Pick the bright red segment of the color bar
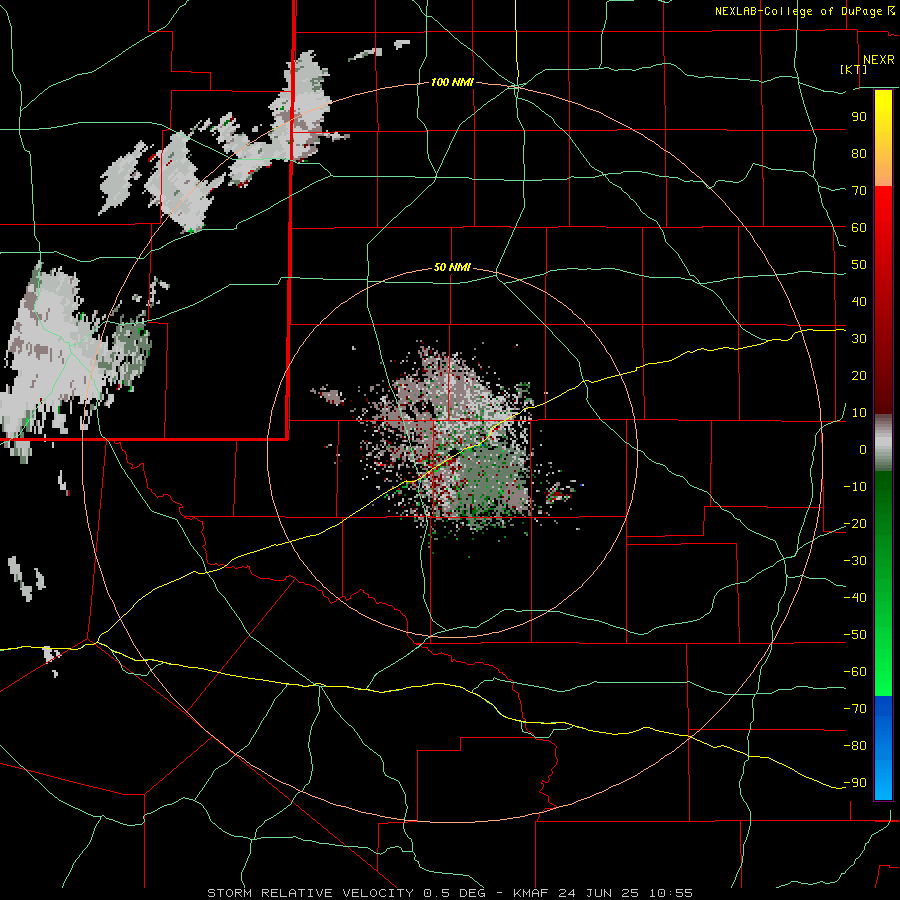This screenshot has height=900, width=900. coord(883,212)
